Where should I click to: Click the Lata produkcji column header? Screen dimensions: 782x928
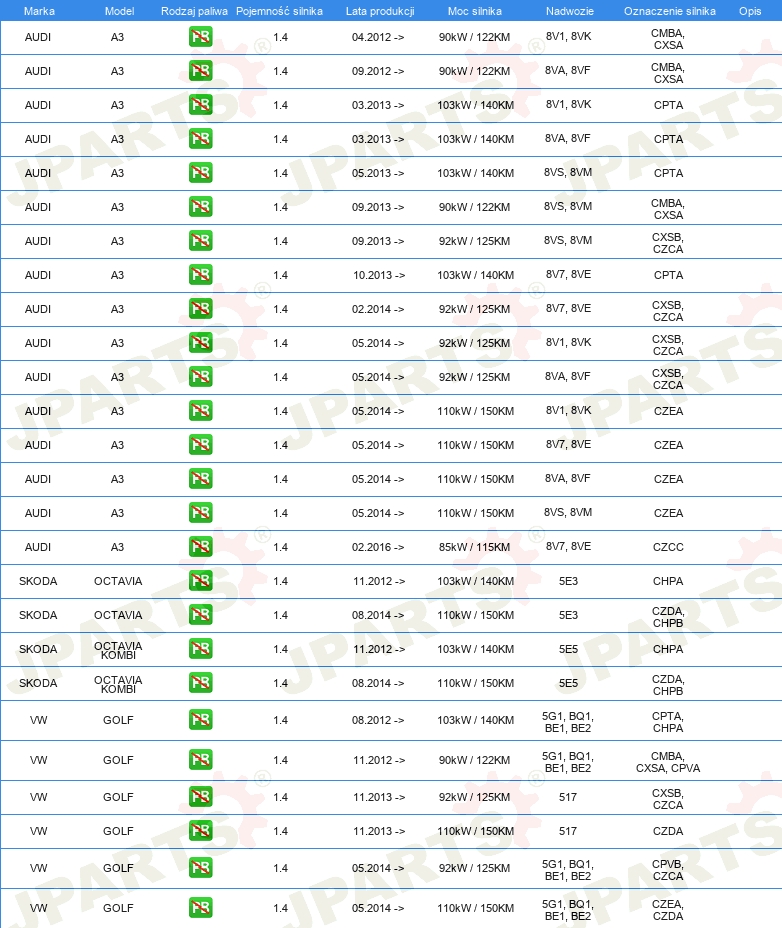380,11
